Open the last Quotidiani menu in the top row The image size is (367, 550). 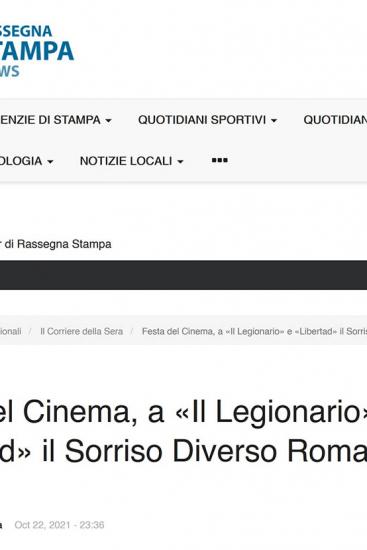pyautogui.click(x=335, y=120)
